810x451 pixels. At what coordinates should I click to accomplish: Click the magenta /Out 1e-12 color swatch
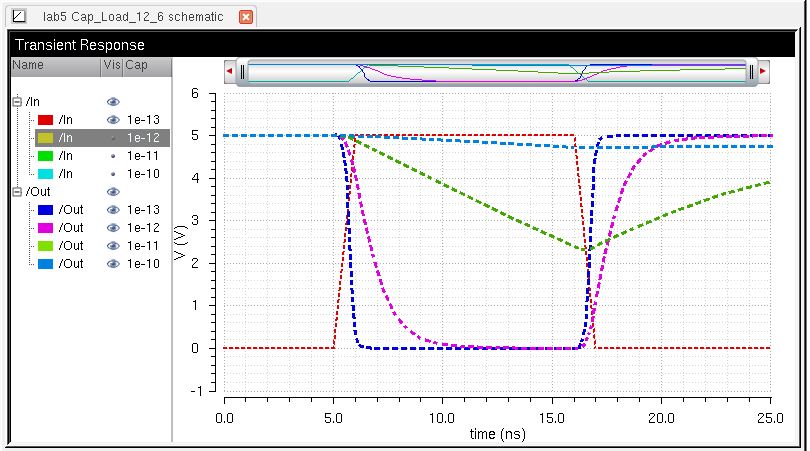pyautogui.click(x=45, y=227)
